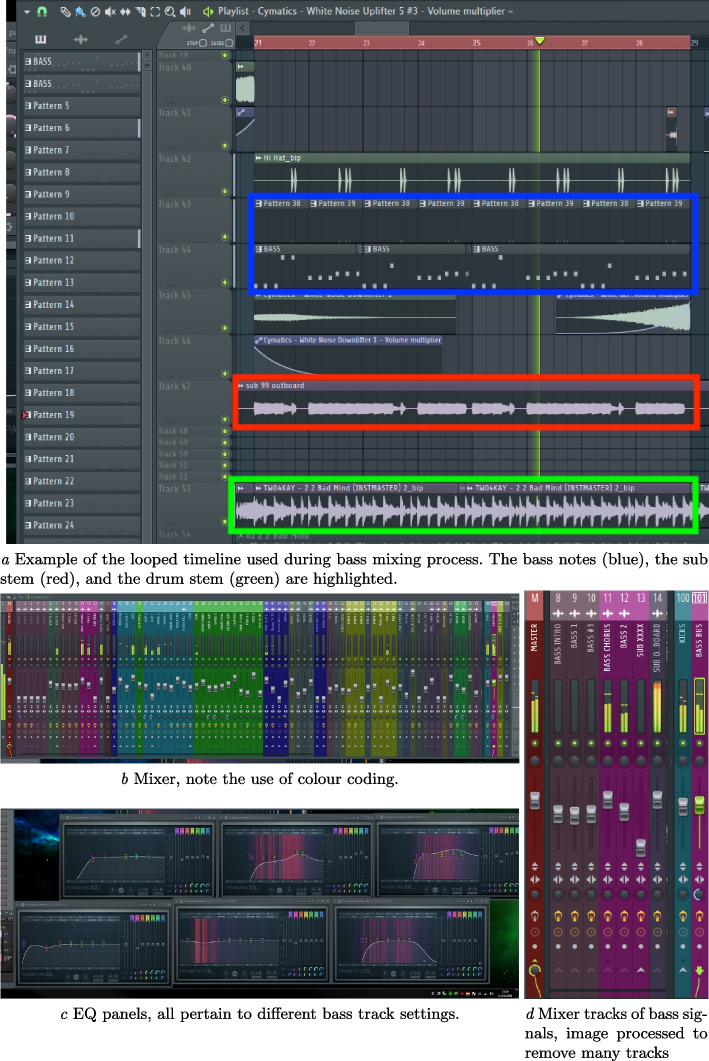The height and width of the screenshot is (1061, 709).
Task: Open the Hi Hat_bip clip menu arrow
Action: [x=259, y=158]
